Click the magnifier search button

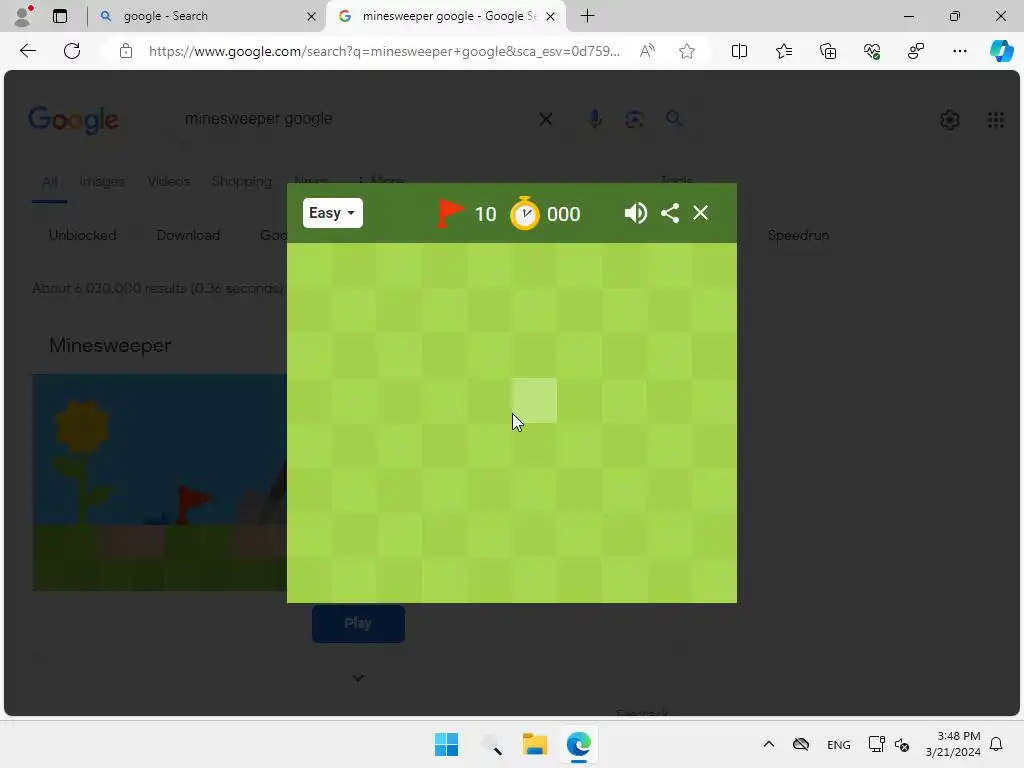(x=674, y=118)
